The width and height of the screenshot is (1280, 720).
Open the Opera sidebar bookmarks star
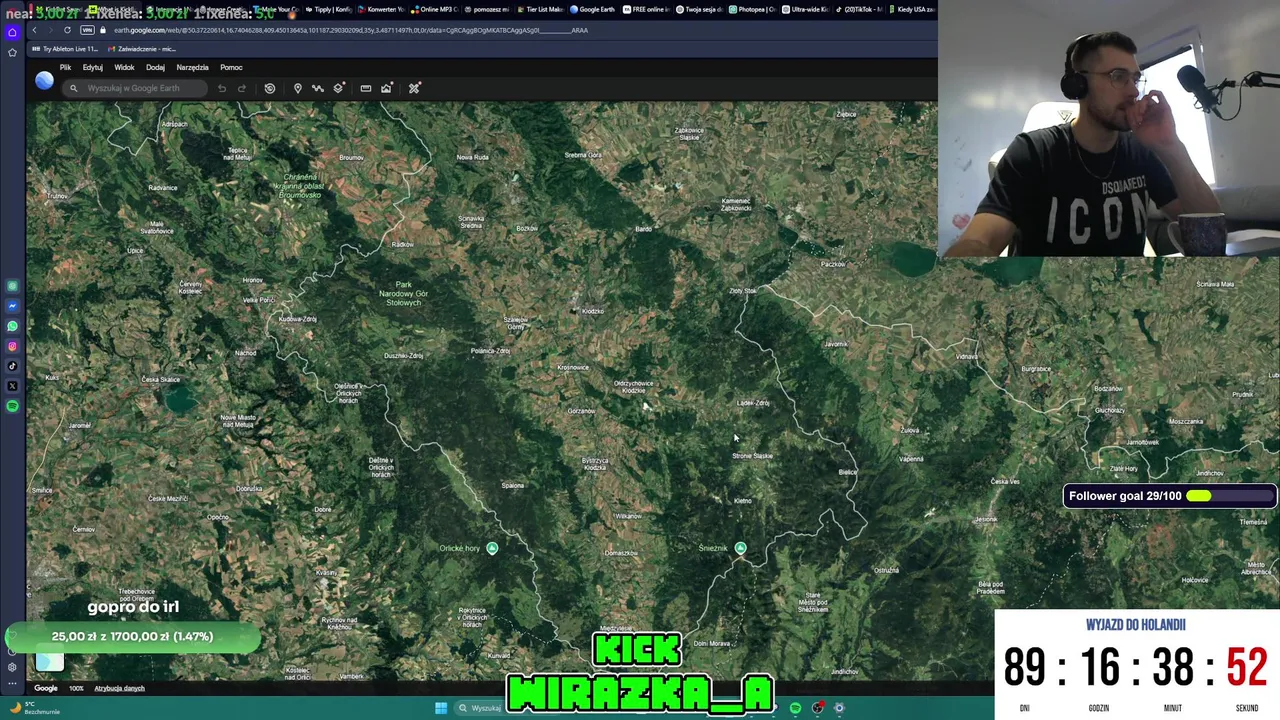tap(12, 52)
